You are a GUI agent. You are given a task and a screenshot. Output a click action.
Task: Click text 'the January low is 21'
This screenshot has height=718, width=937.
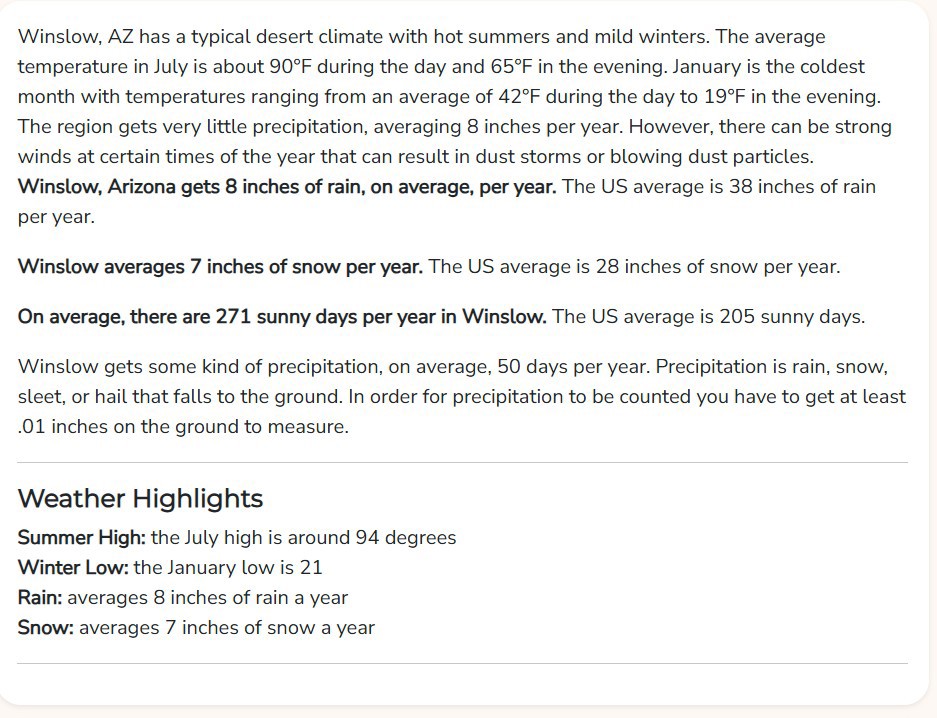pos(228,567)
